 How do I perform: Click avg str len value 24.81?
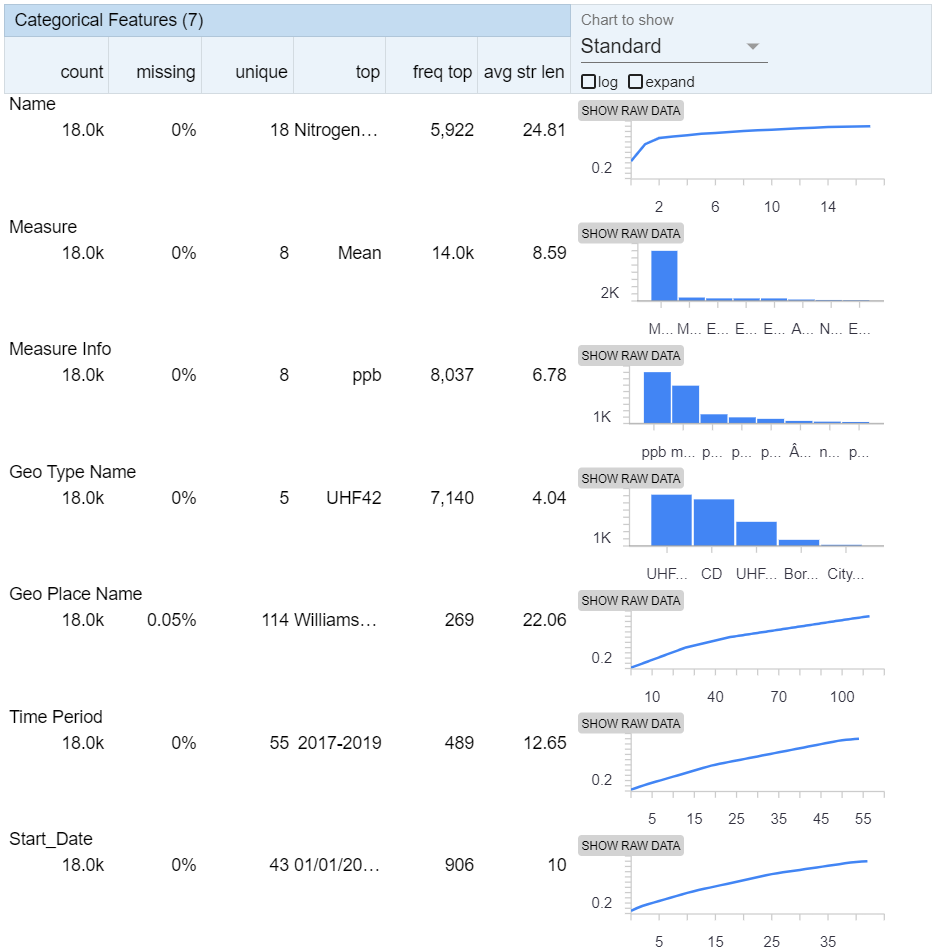544,130
